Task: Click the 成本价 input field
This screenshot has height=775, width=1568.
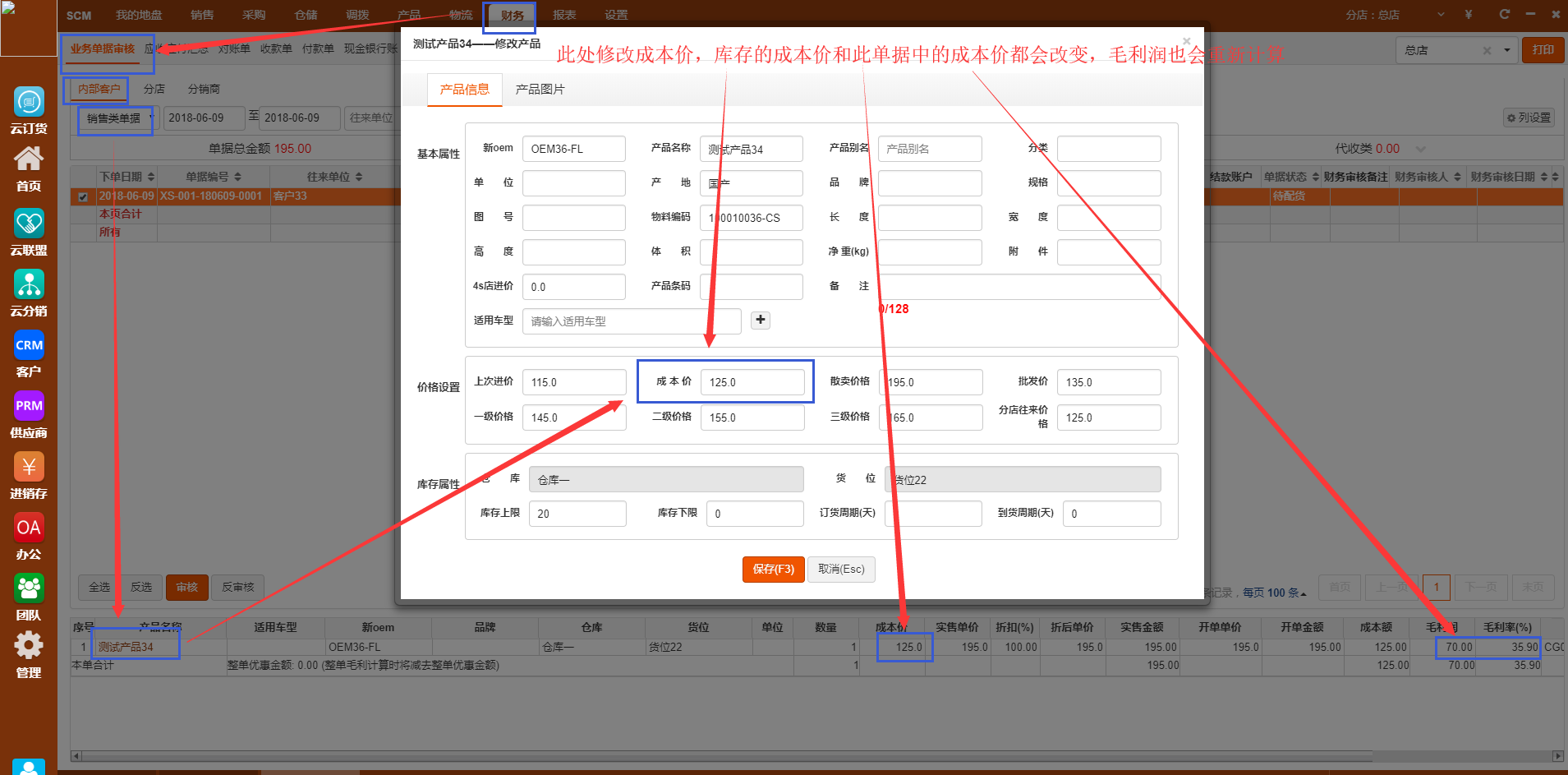Action: (752, 382)
